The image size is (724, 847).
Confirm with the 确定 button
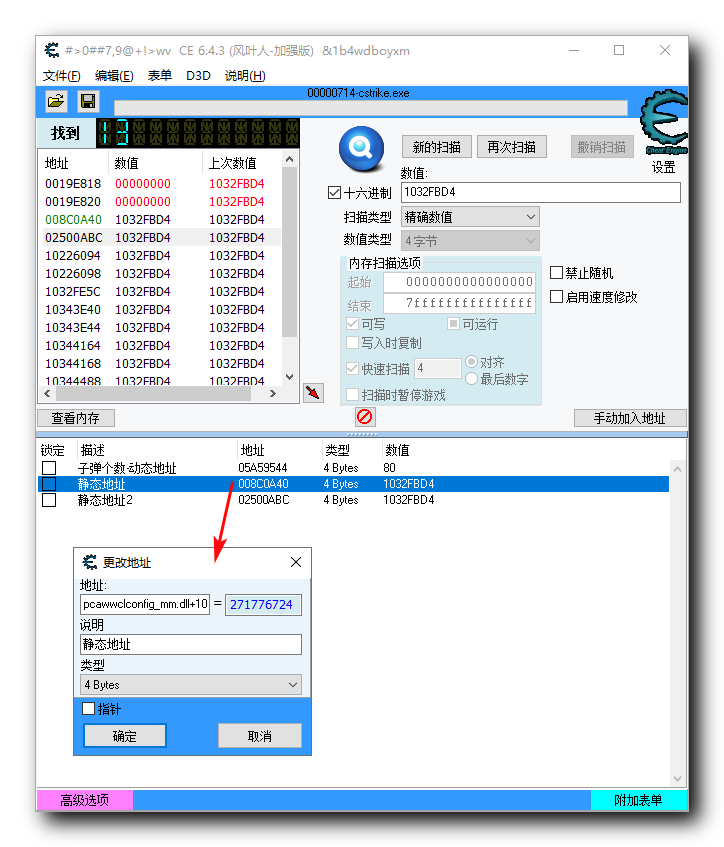125,736
